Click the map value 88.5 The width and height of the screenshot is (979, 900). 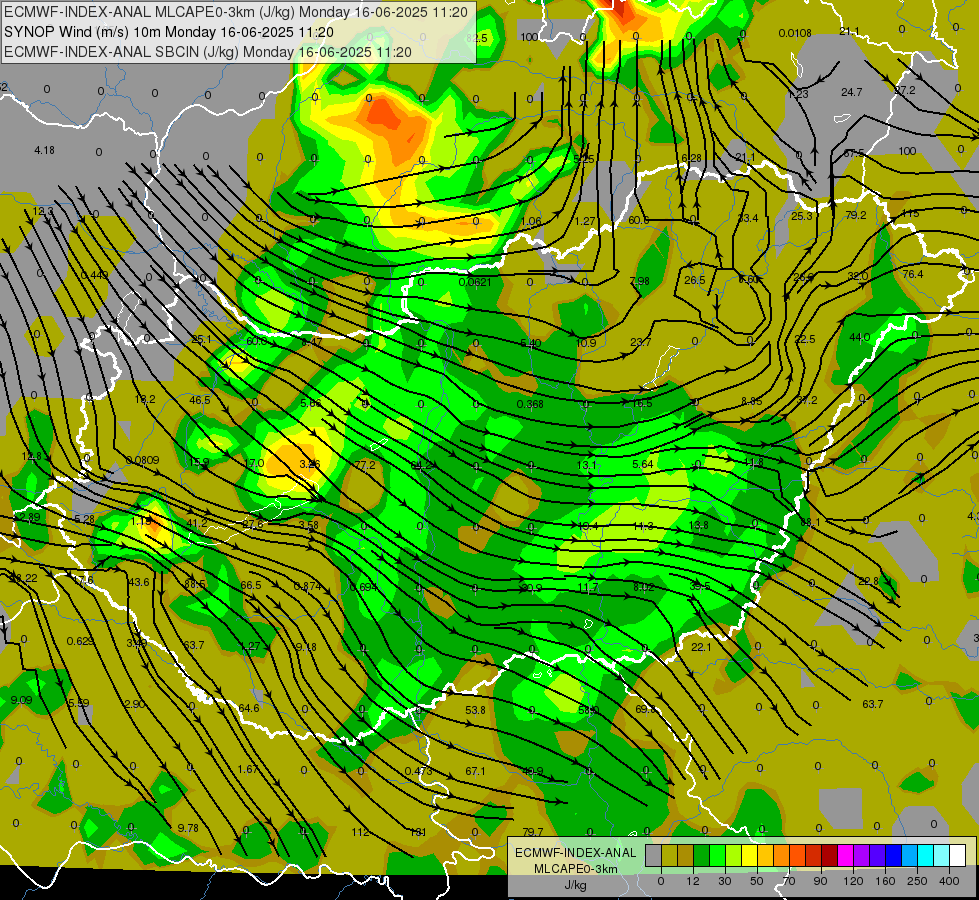[195, 585]
